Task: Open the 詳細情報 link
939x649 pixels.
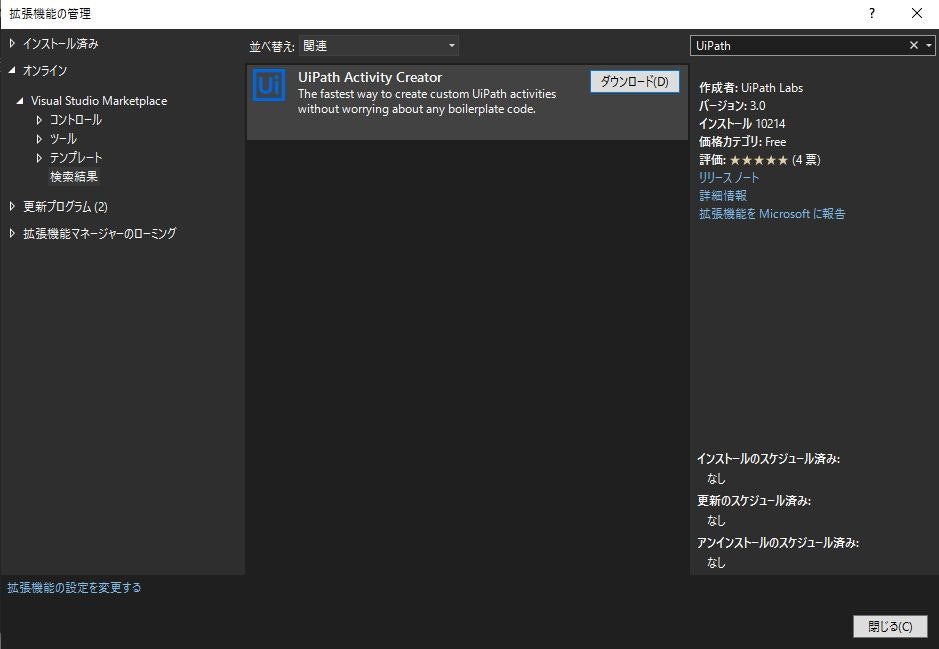Action: [723, 195]
